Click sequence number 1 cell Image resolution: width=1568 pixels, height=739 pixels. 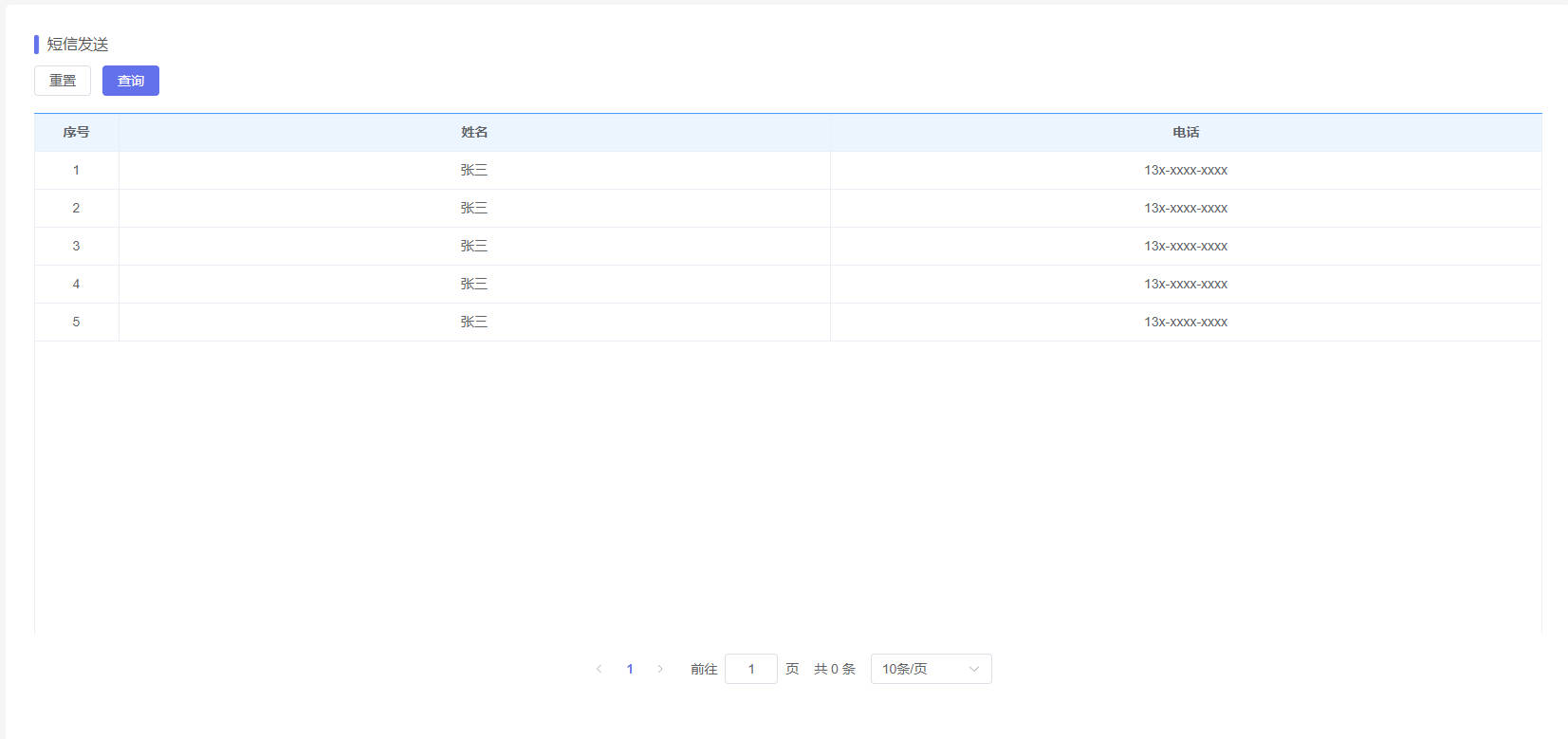coord(77,170)
